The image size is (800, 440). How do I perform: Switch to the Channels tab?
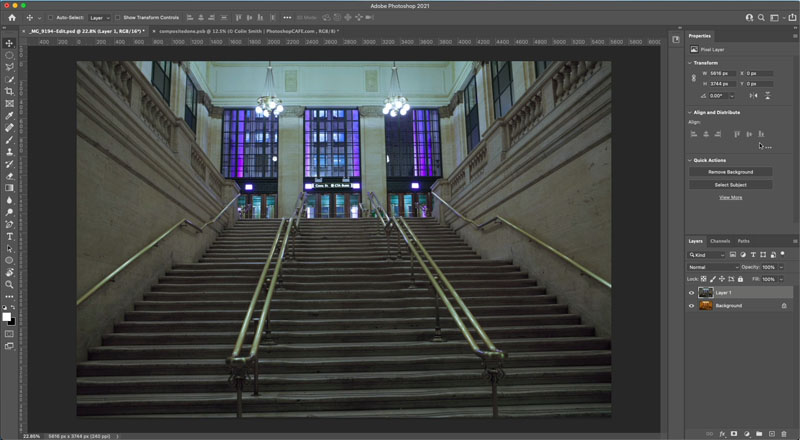point(720,241)
